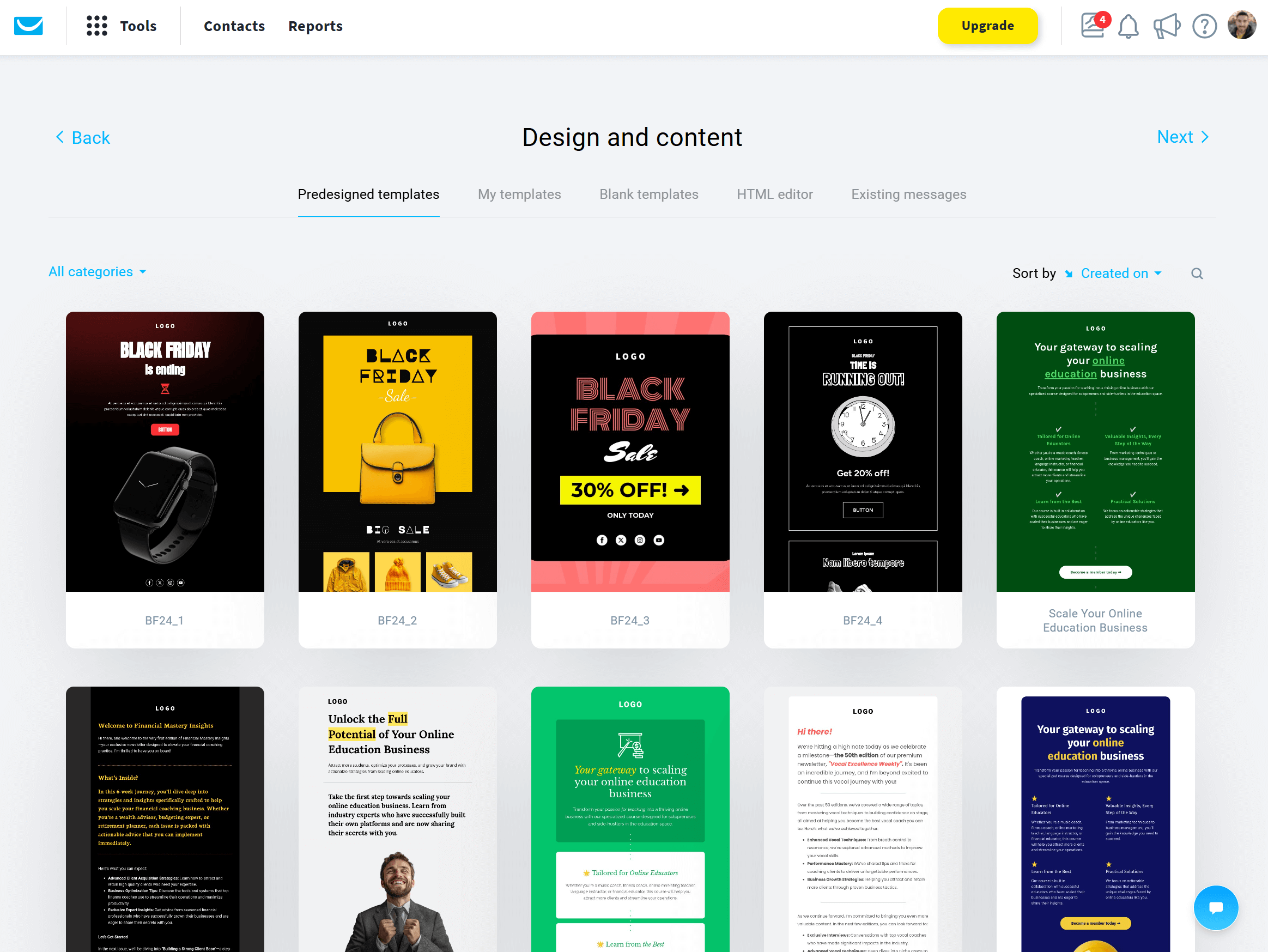Image resolution: width=1268 pixels, height=952 pixels.
Task: Click the Existing messages tab
Action: [908, 195]
